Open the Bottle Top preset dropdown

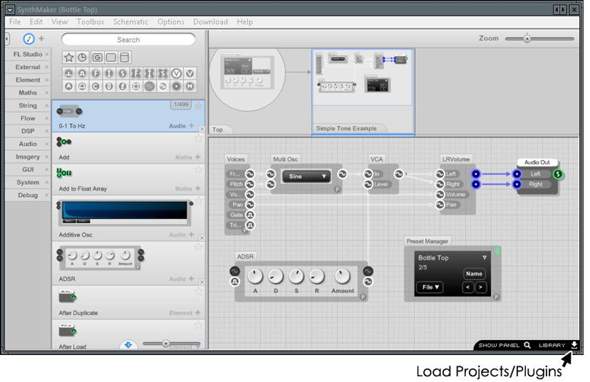click(x=484, y=258)
